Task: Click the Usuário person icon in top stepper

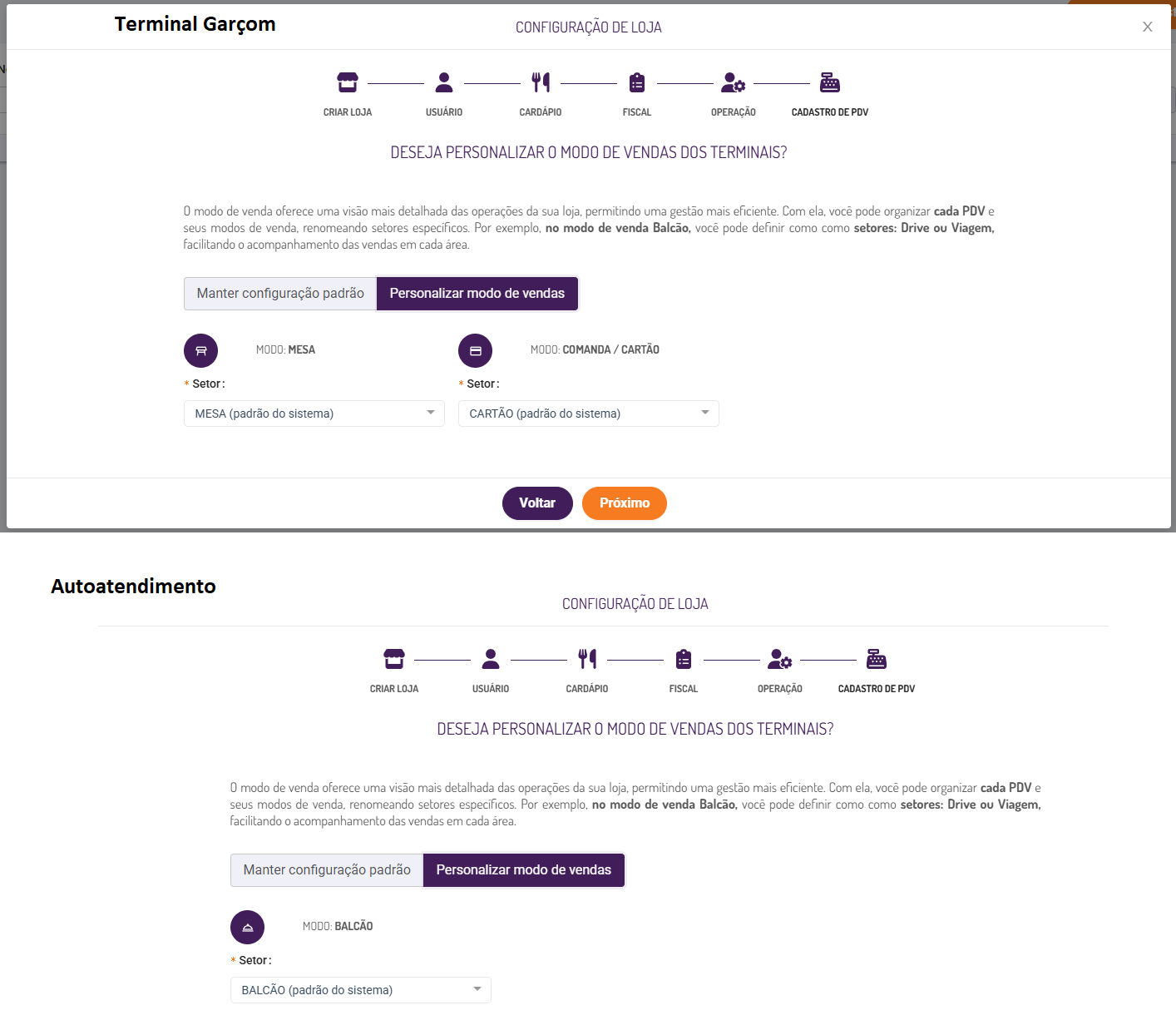Action: click(x=444, y=82)
